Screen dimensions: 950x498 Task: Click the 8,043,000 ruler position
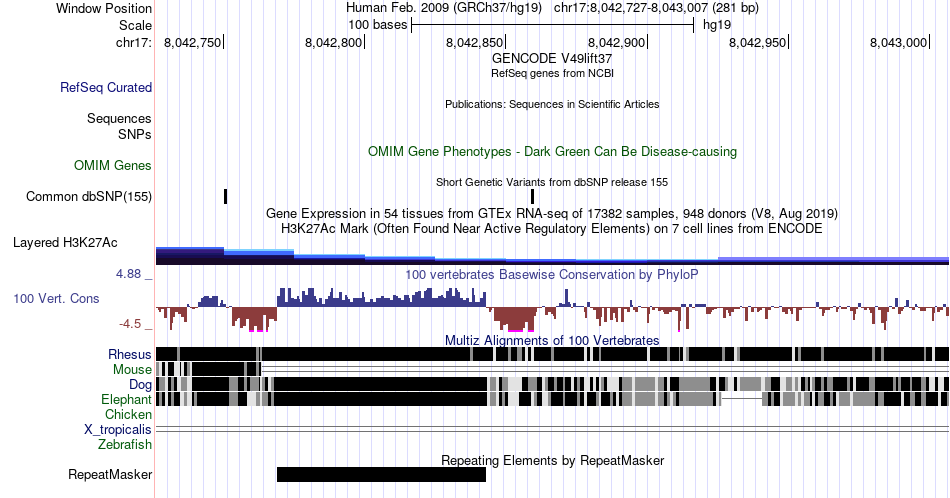pos(899,42)
